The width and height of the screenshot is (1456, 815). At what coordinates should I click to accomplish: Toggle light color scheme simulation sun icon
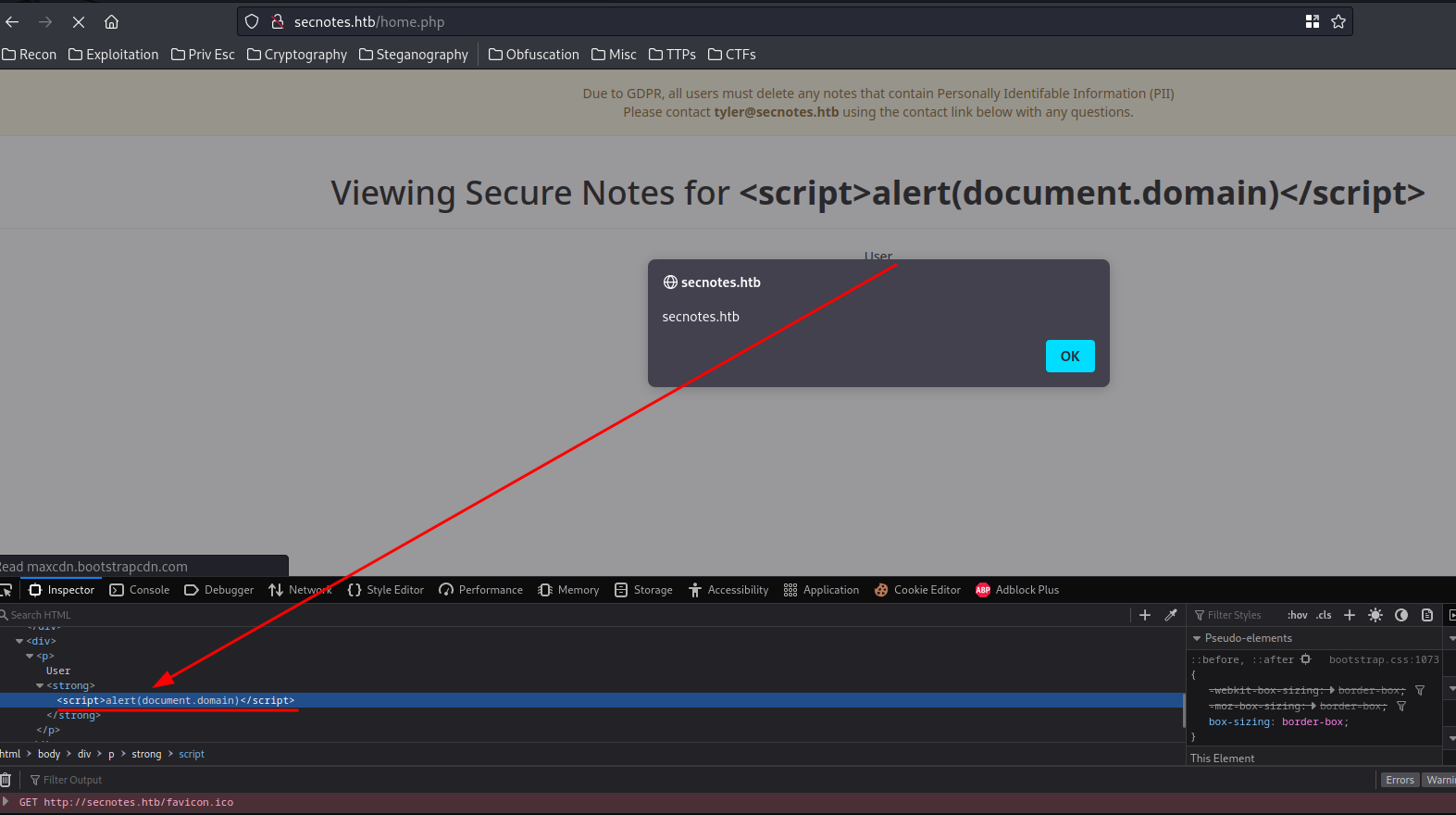click(1375, 615)
